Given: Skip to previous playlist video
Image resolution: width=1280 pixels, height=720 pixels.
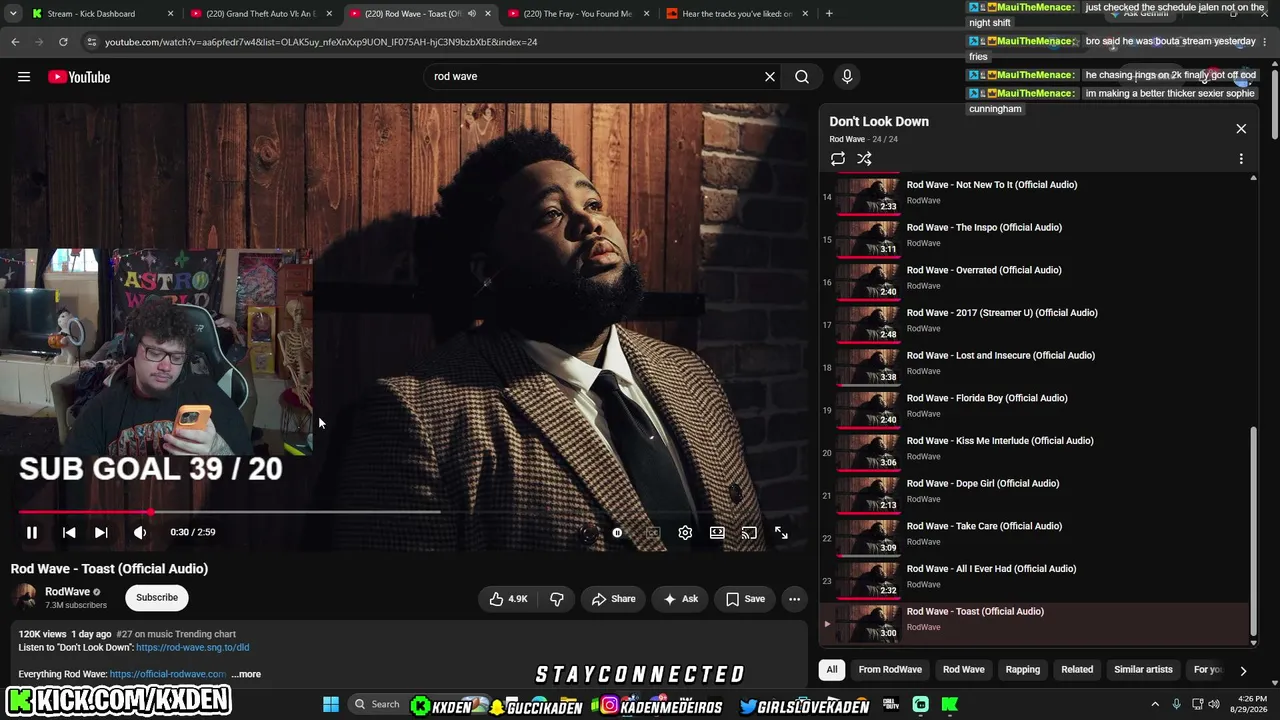Looking at the screenshot, I should [69, 533].
